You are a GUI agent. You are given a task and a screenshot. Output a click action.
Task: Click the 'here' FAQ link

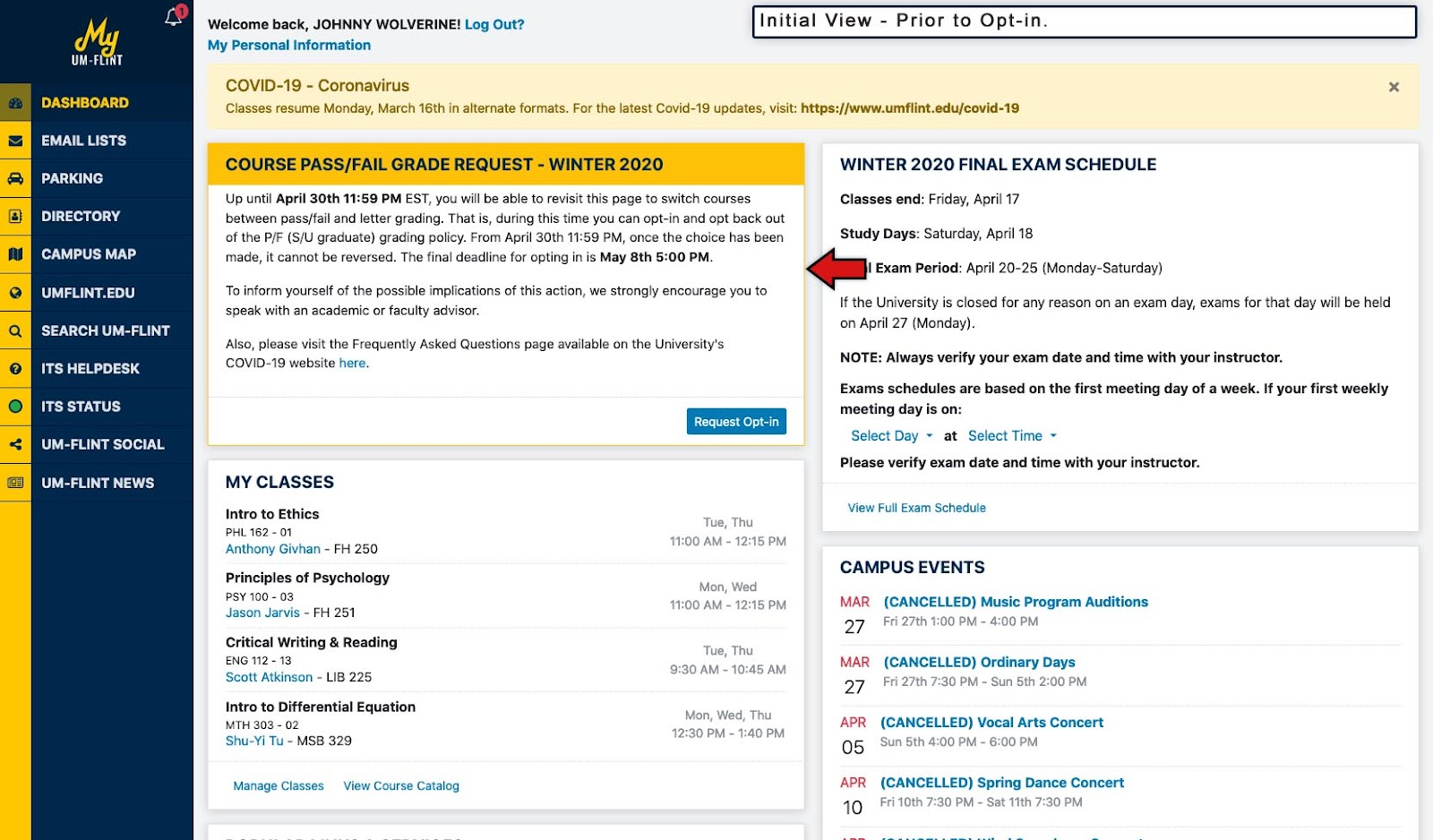pos(352,363)
